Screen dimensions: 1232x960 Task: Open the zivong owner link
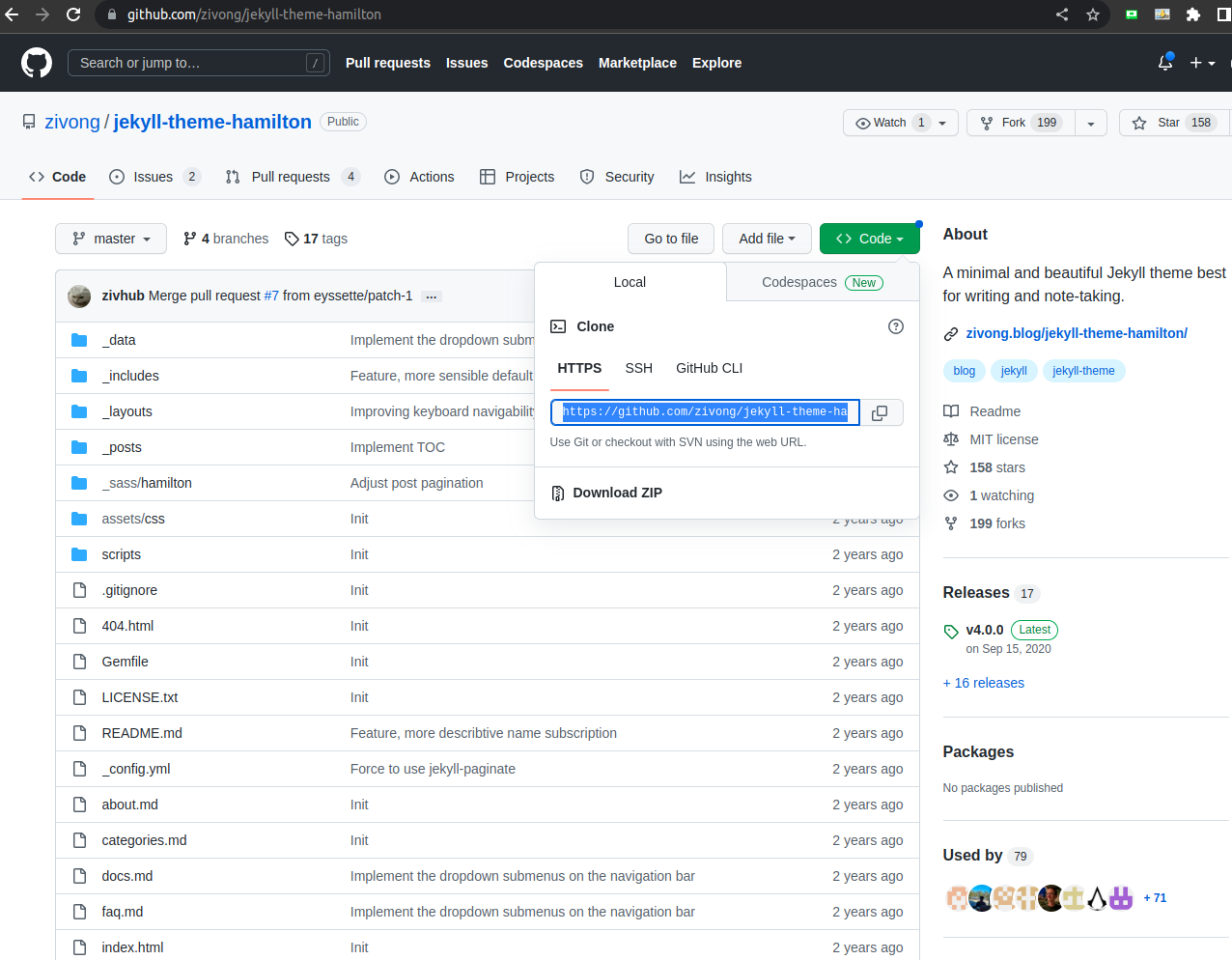(72, 122)
